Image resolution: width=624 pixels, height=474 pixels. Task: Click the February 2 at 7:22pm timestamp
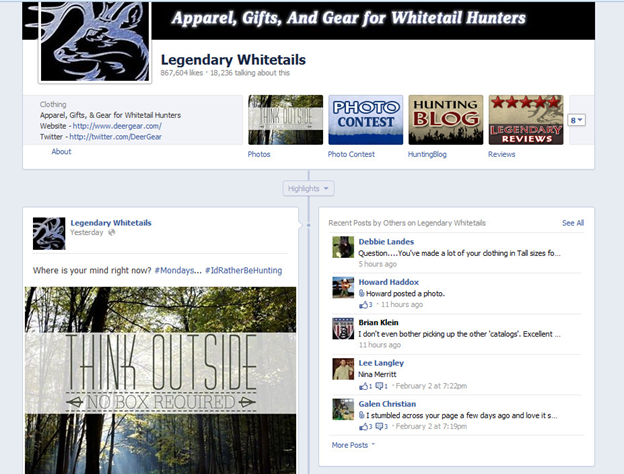tap(431, 386)
